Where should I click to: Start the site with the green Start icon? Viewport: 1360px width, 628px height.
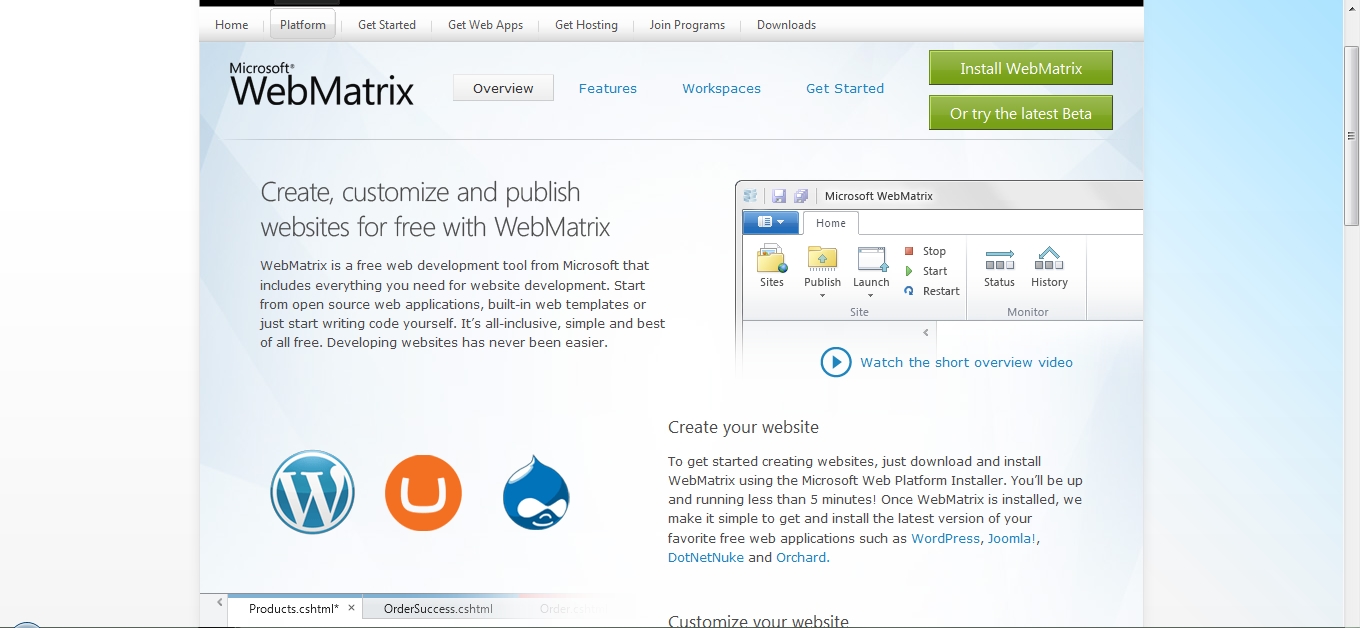coord(925,270)
